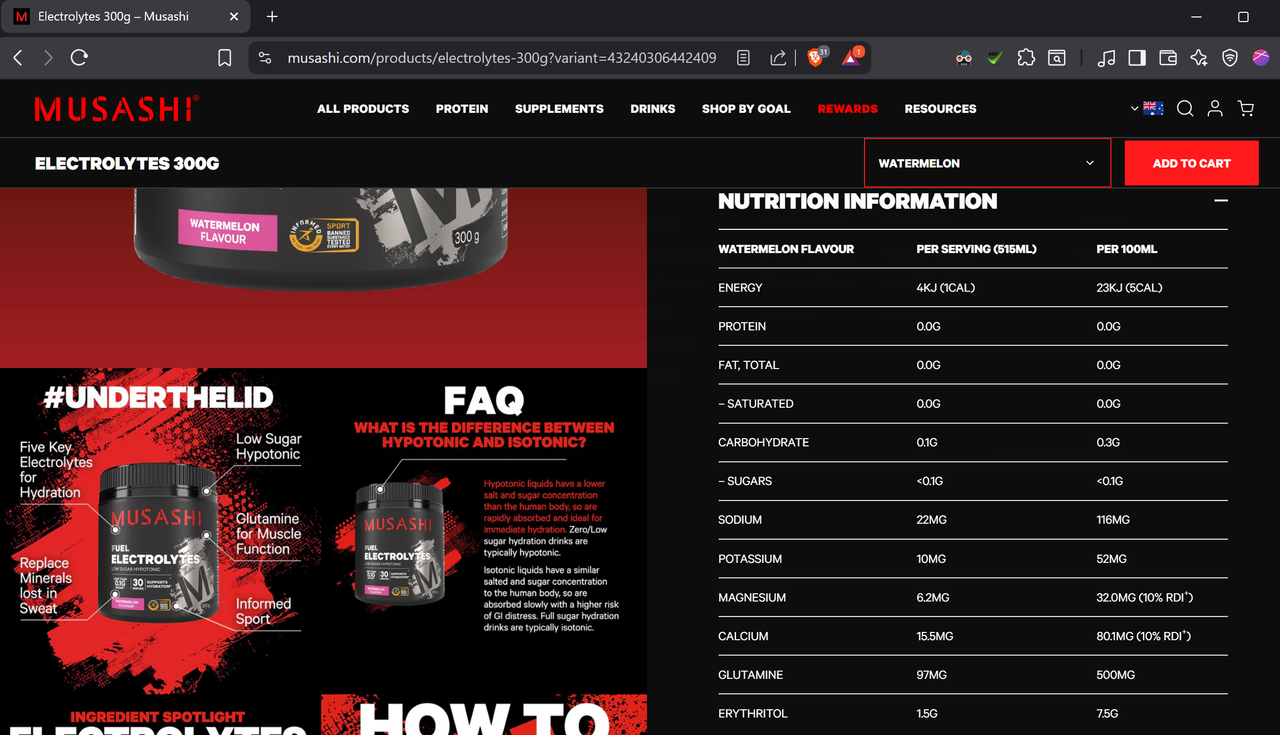Open the Shop By Goal menu

746,109
